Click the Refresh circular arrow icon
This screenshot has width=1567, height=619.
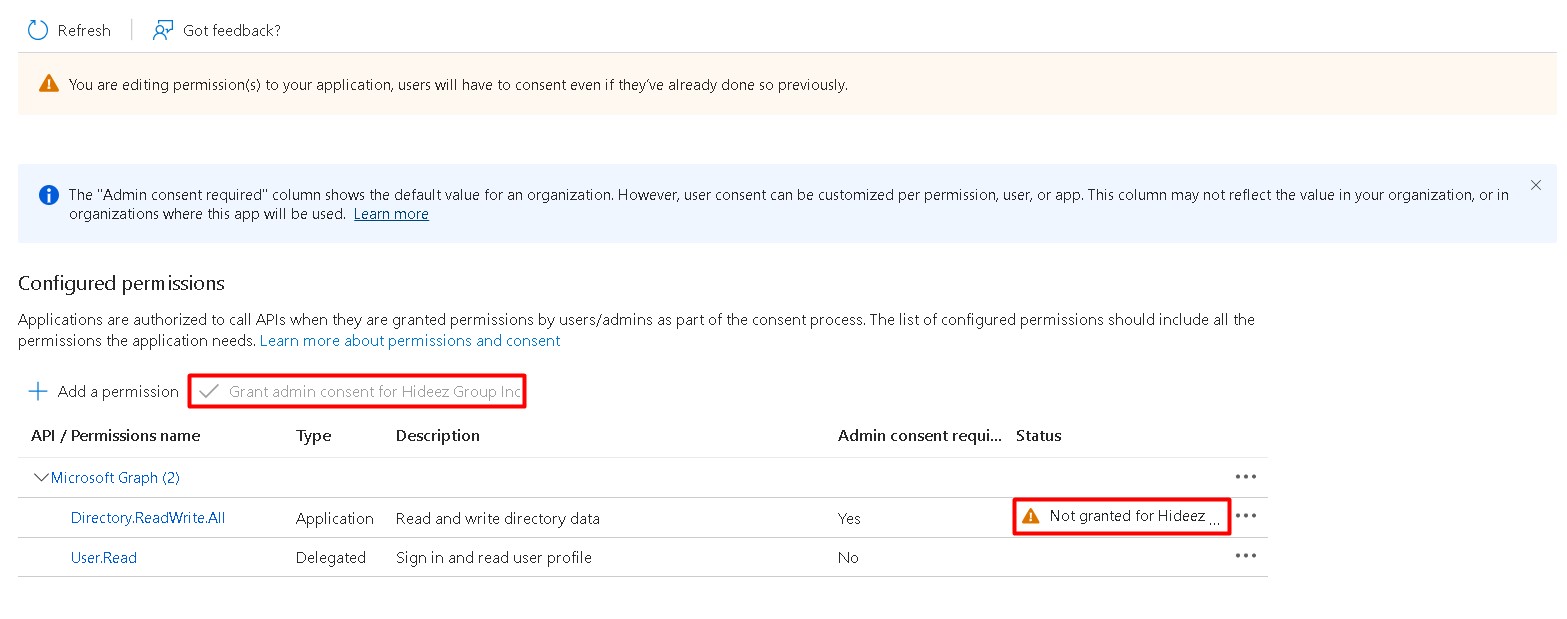[38, 30]
